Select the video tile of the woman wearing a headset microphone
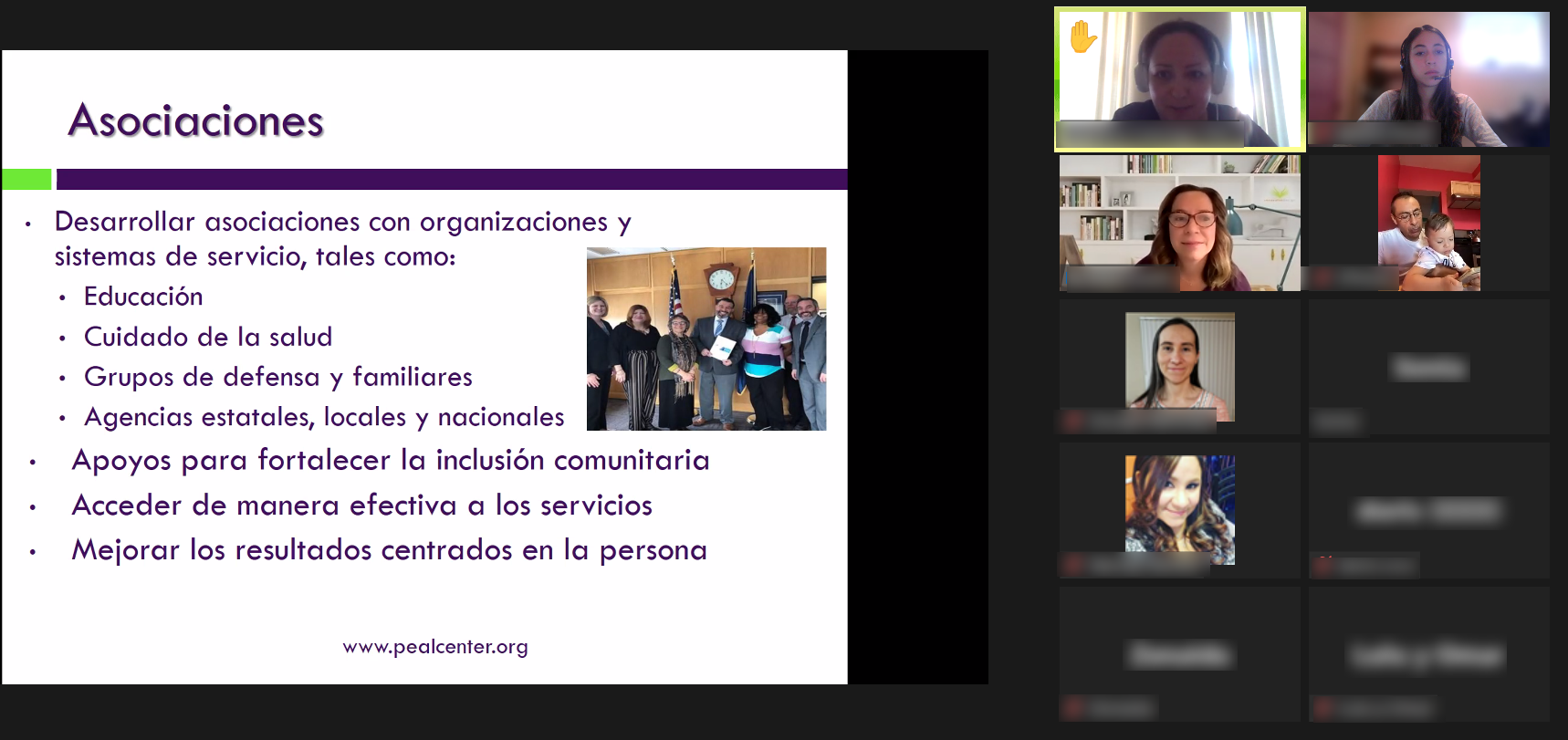This screenshot has width=1568, height=740. [1428, 78]
